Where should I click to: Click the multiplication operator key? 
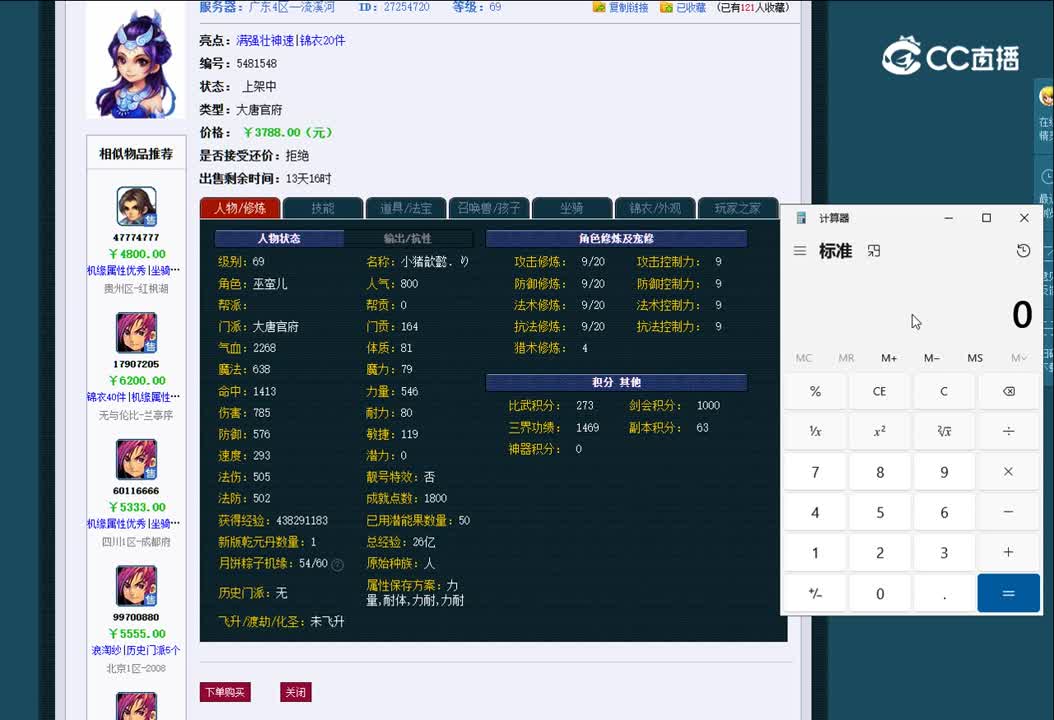pyautogui.click(x=1008, y=472)
